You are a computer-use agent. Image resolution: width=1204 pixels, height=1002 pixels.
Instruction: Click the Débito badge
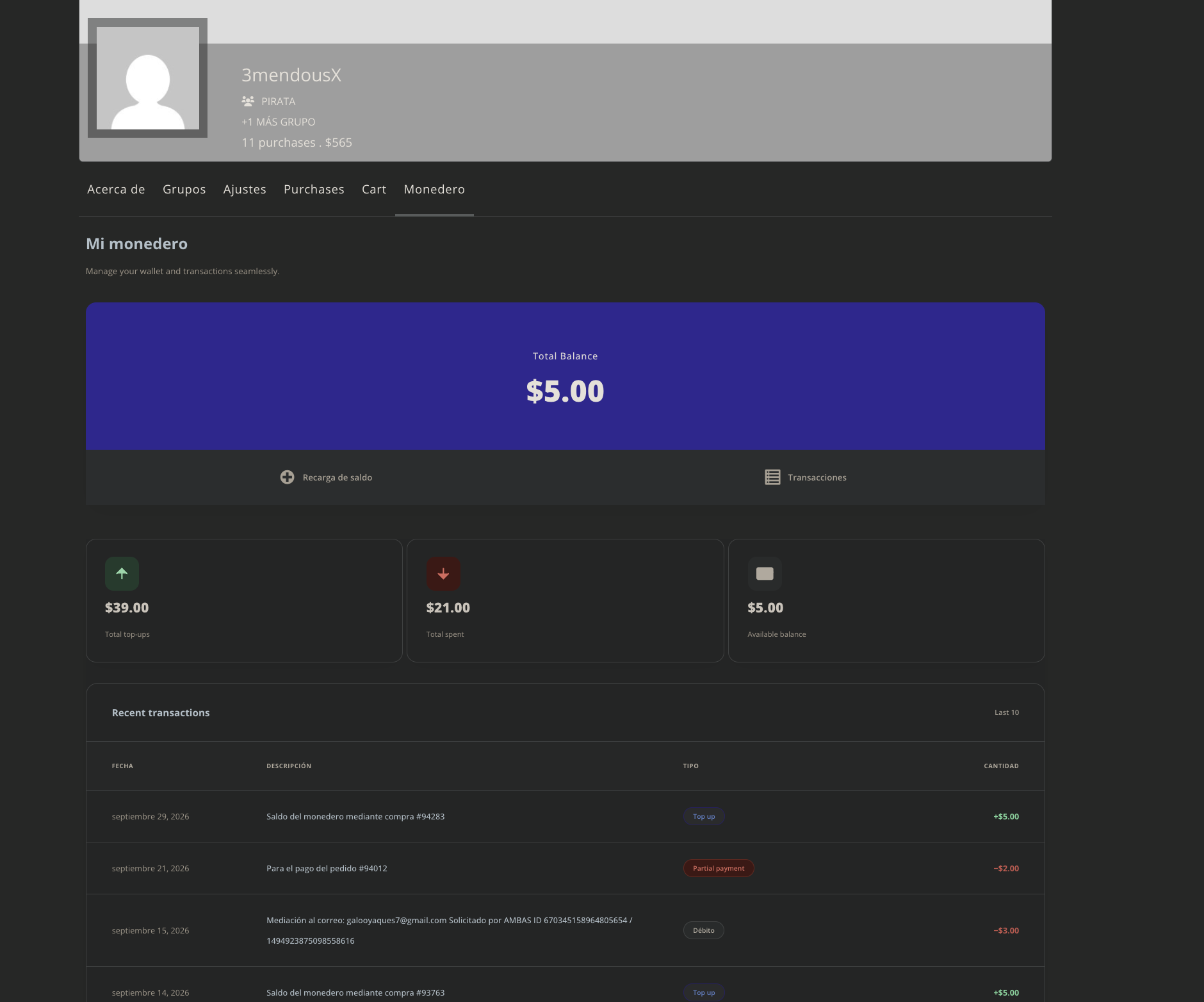(703, 930)
